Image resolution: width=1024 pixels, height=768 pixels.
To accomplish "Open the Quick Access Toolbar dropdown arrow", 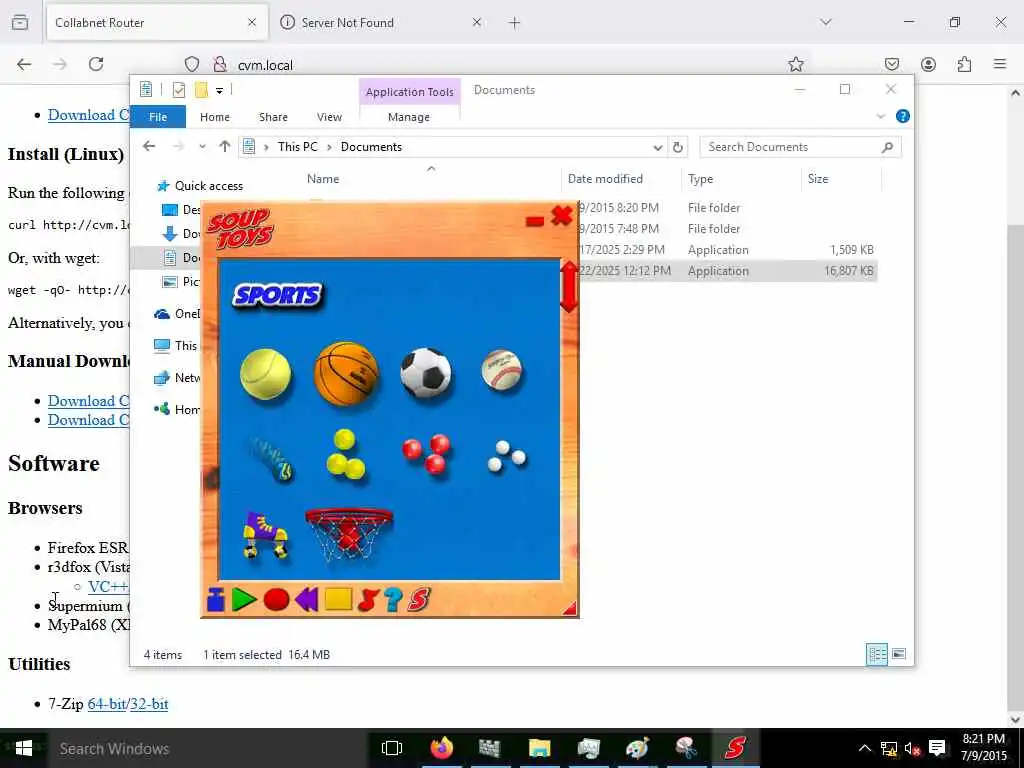I will (219, 90).
